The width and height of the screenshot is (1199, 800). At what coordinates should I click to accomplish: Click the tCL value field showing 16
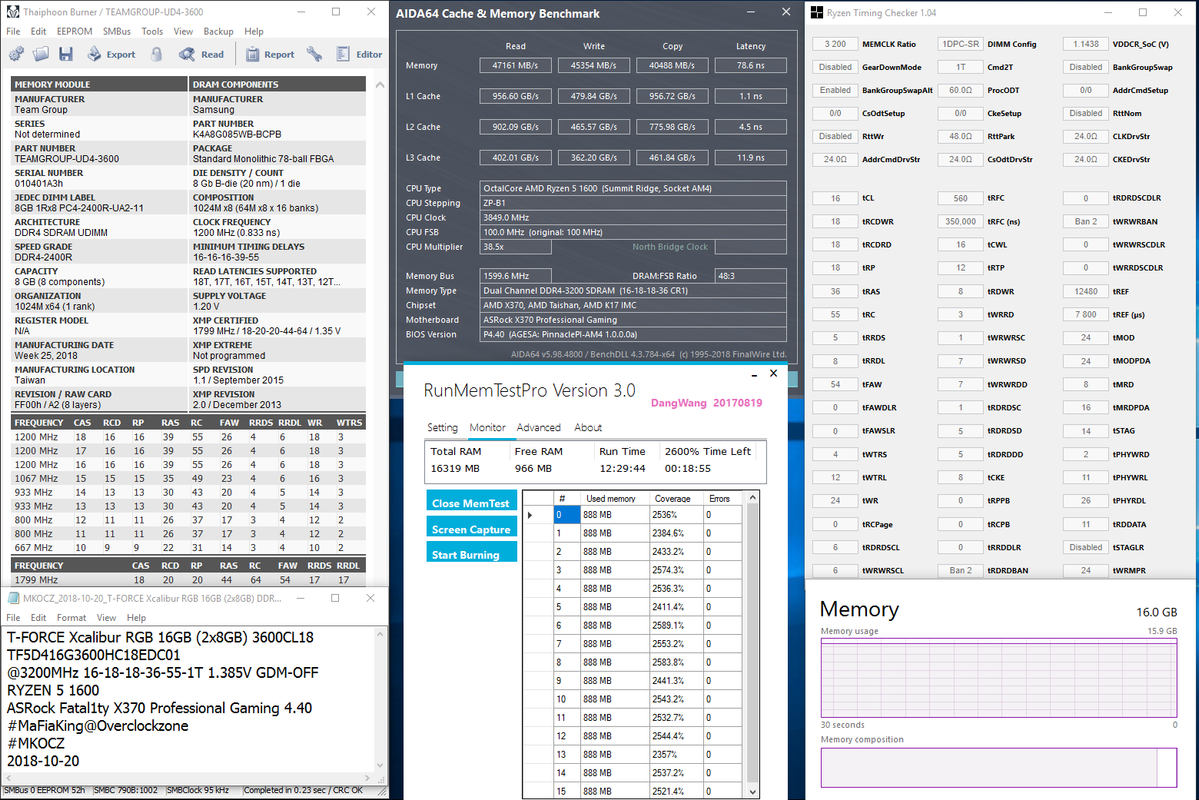pos(835,198)
